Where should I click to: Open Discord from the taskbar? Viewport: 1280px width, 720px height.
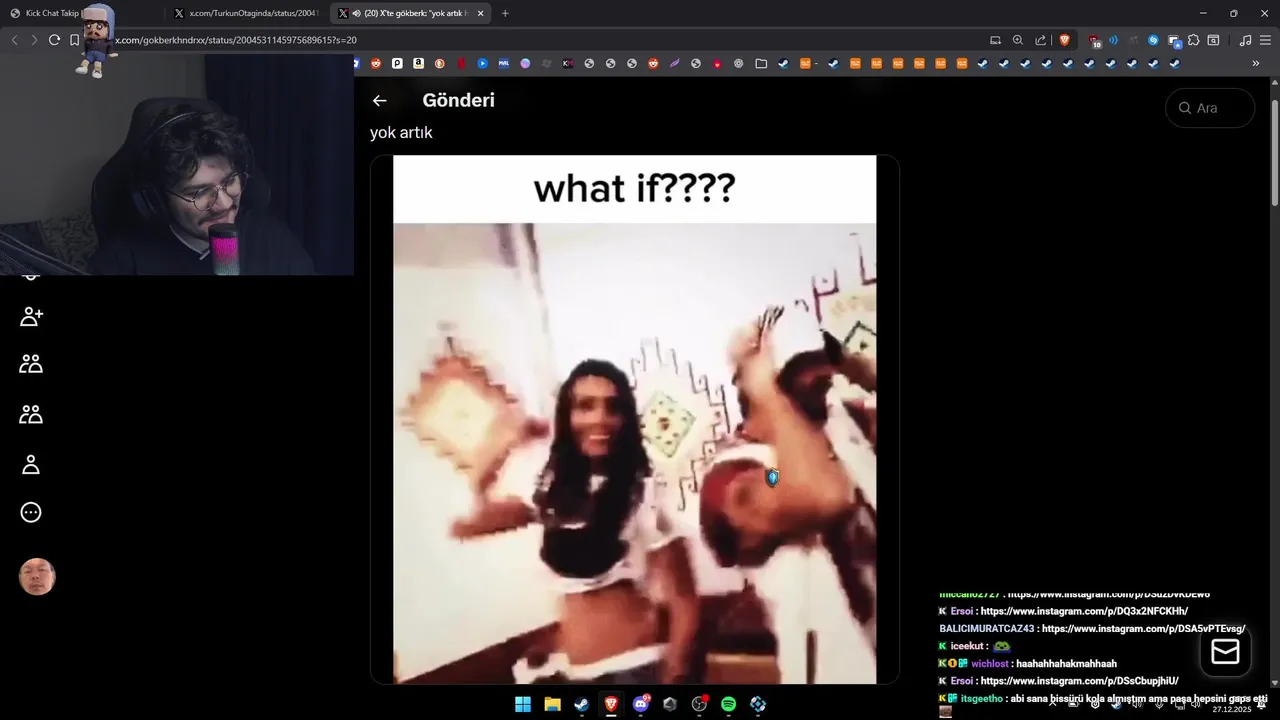tap(640, 704)
